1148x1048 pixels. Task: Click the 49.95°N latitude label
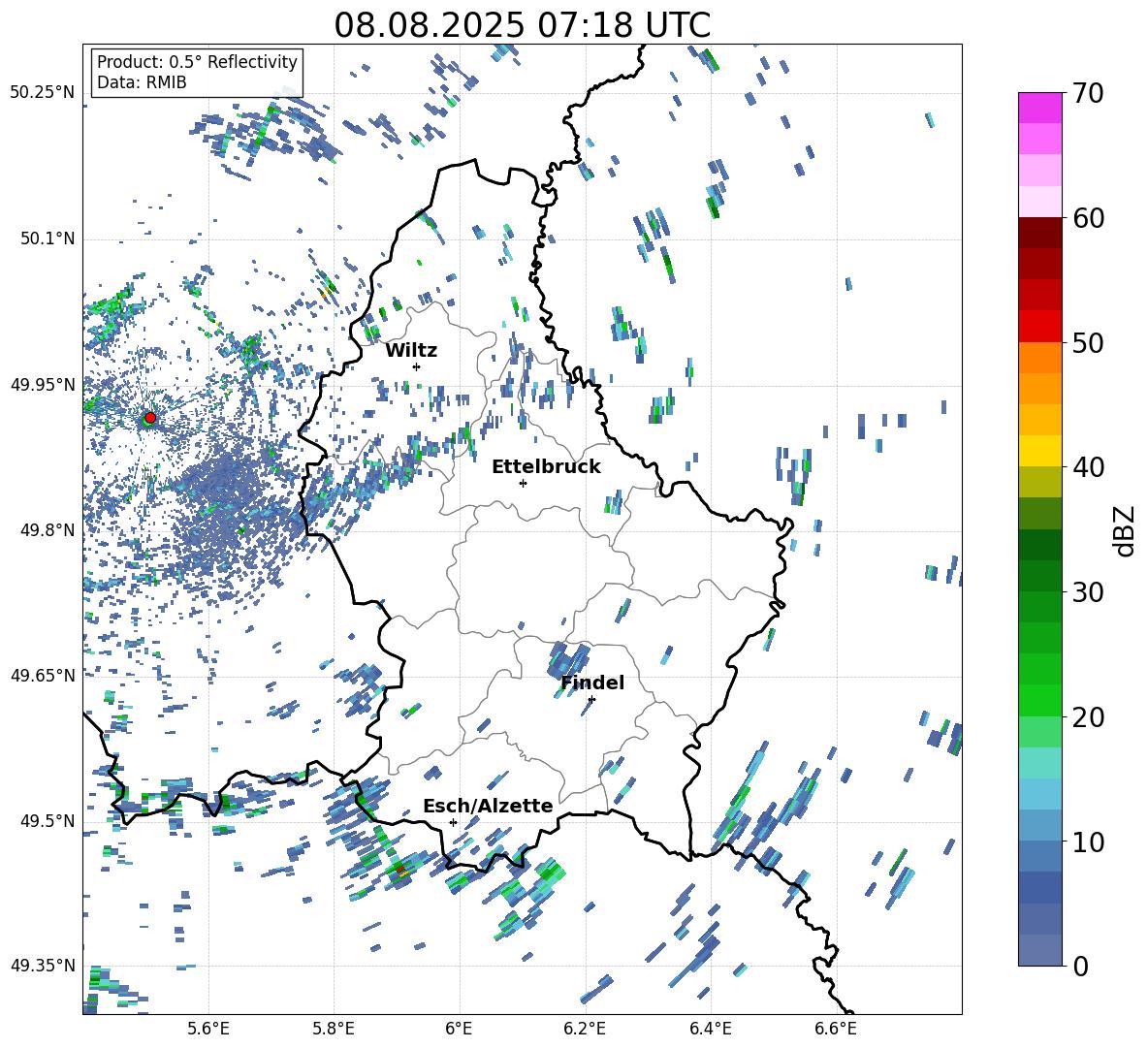(x=43, y=384)
